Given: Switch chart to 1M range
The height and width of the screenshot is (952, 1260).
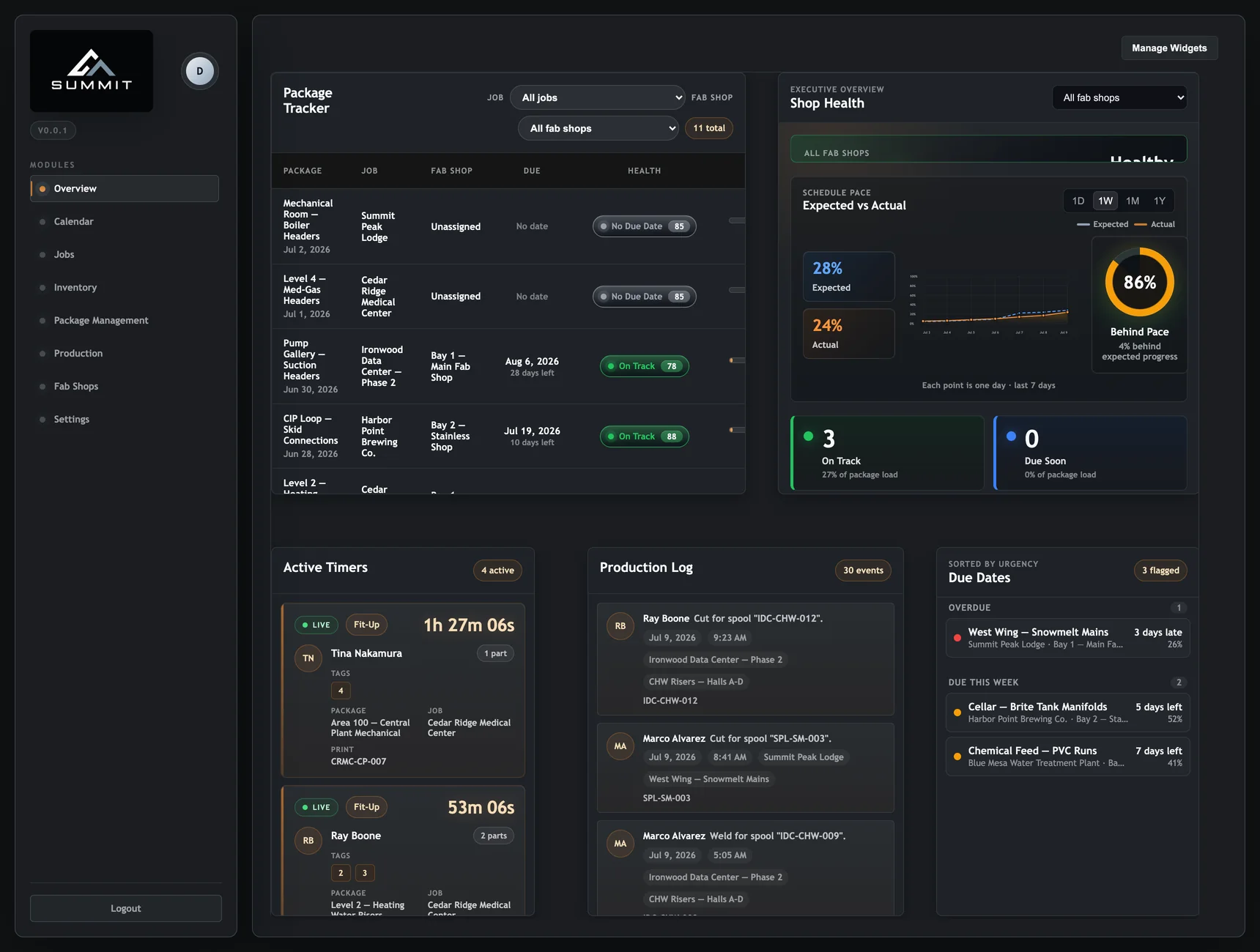Looking at the screenshot, I should [x=1133, y=201].
